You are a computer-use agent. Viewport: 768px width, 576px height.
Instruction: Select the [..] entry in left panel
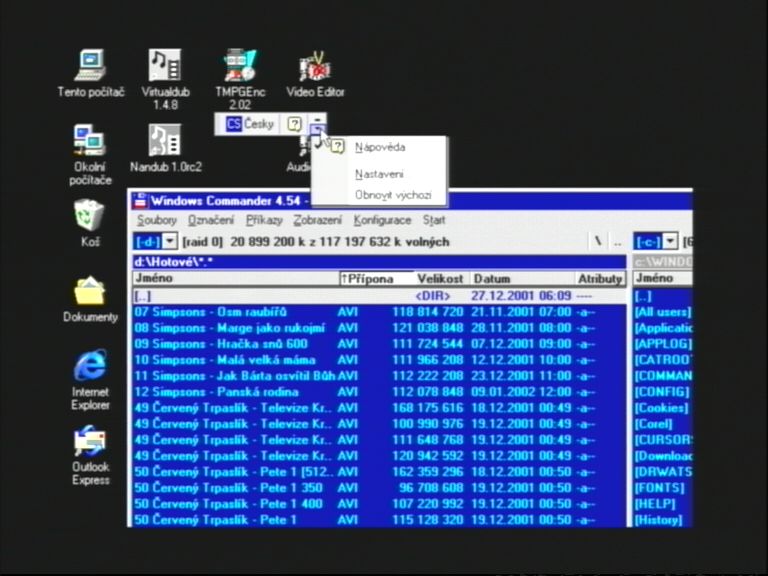pos(379,296)
